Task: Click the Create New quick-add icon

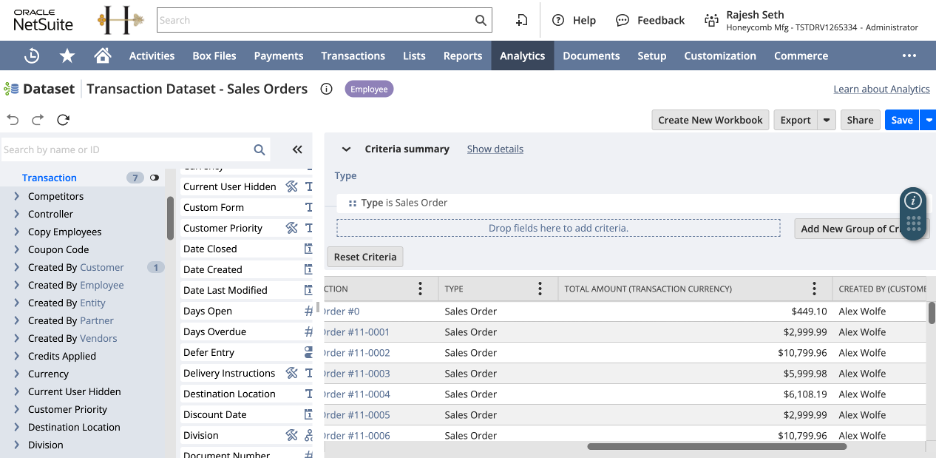Action: click(521, 20)
